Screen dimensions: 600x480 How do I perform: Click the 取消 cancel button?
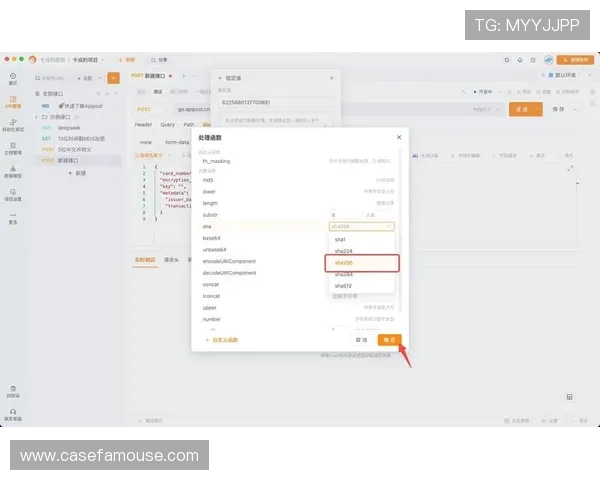(x=361, y=340)
